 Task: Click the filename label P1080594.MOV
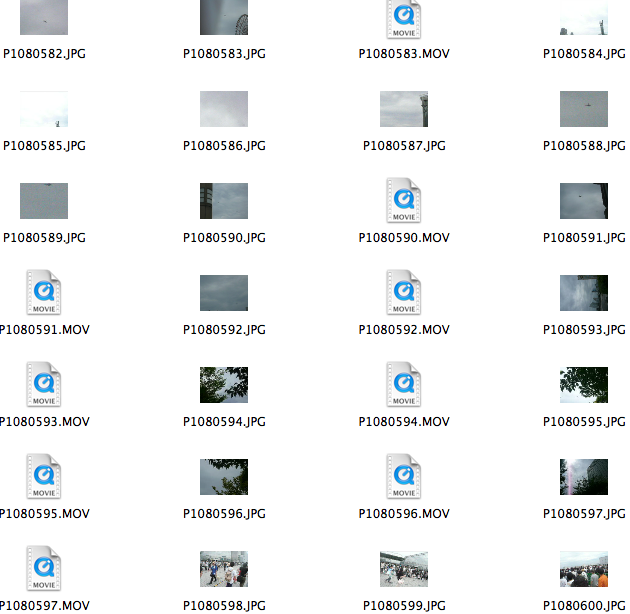(x=404, y=422)
